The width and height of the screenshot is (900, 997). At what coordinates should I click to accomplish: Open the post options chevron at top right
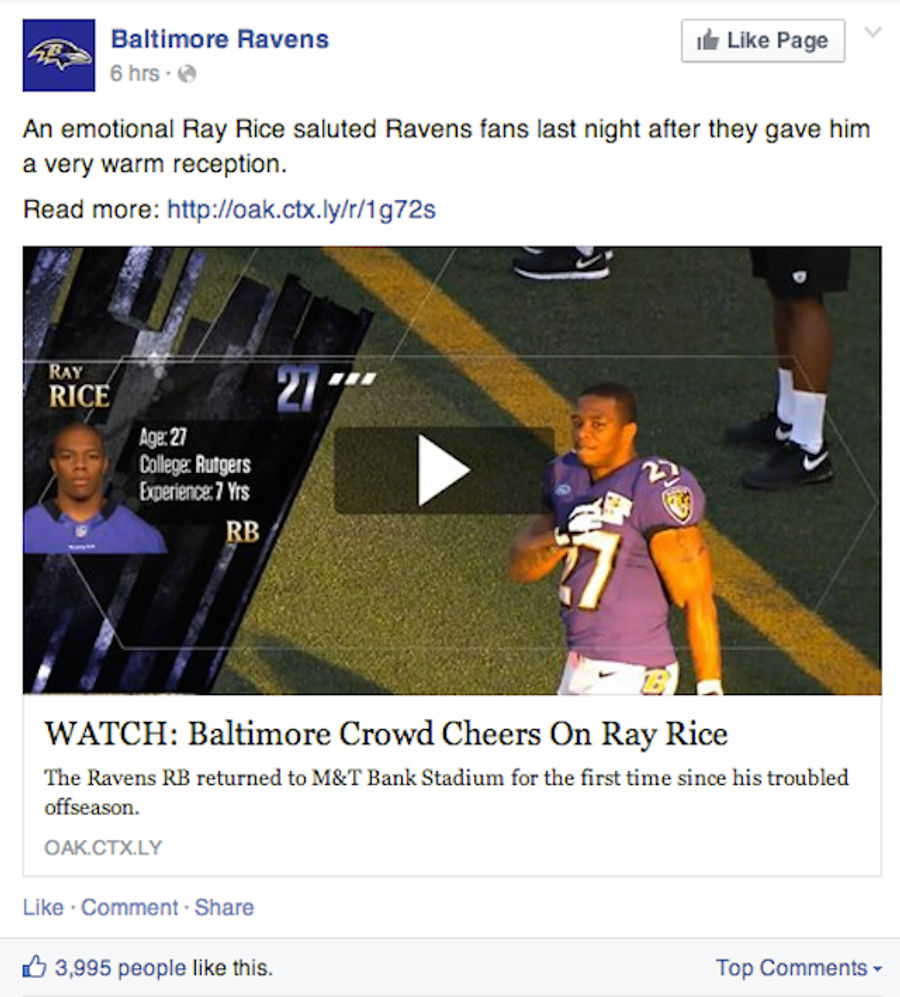(x=873, y=32)
